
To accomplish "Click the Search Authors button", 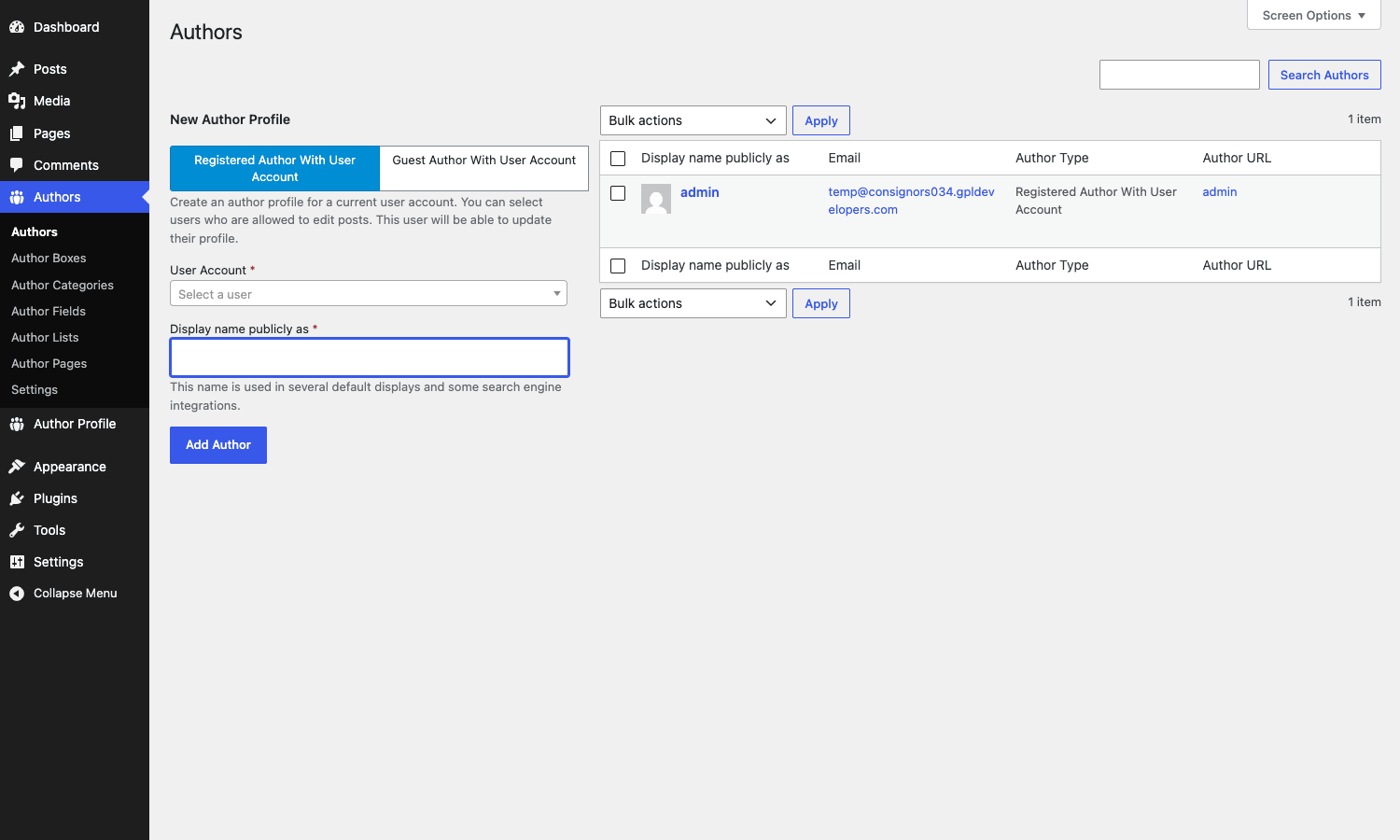I will click(x=1324, y=75).
